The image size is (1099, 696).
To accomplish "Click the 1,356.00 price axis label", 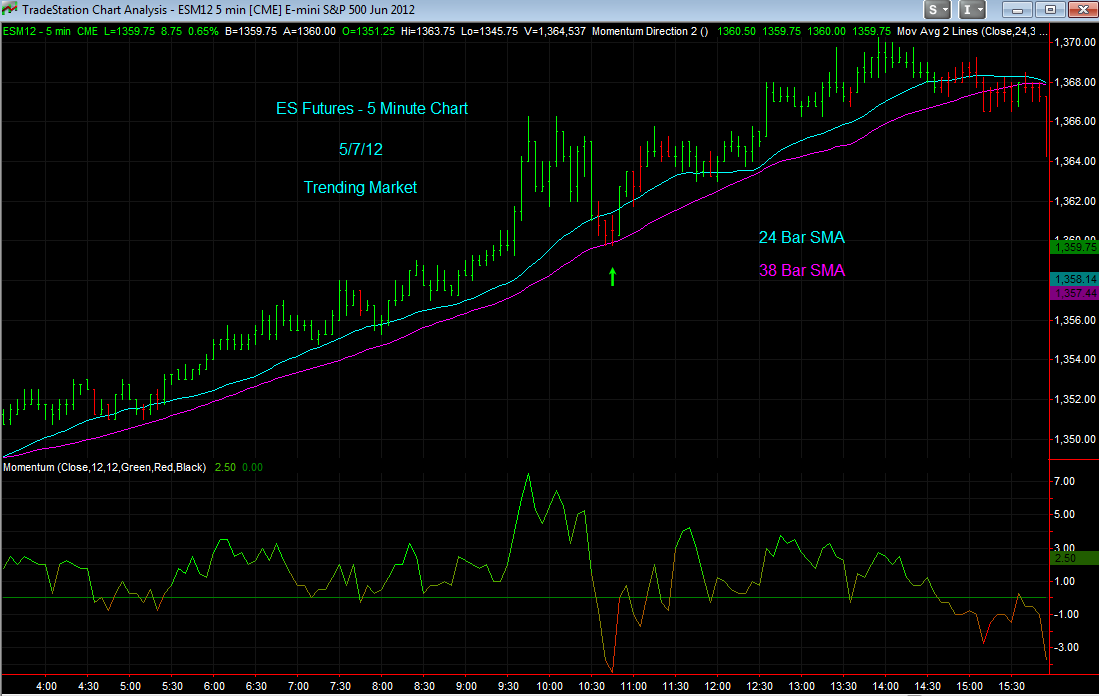I will [x=1074, y=320].
